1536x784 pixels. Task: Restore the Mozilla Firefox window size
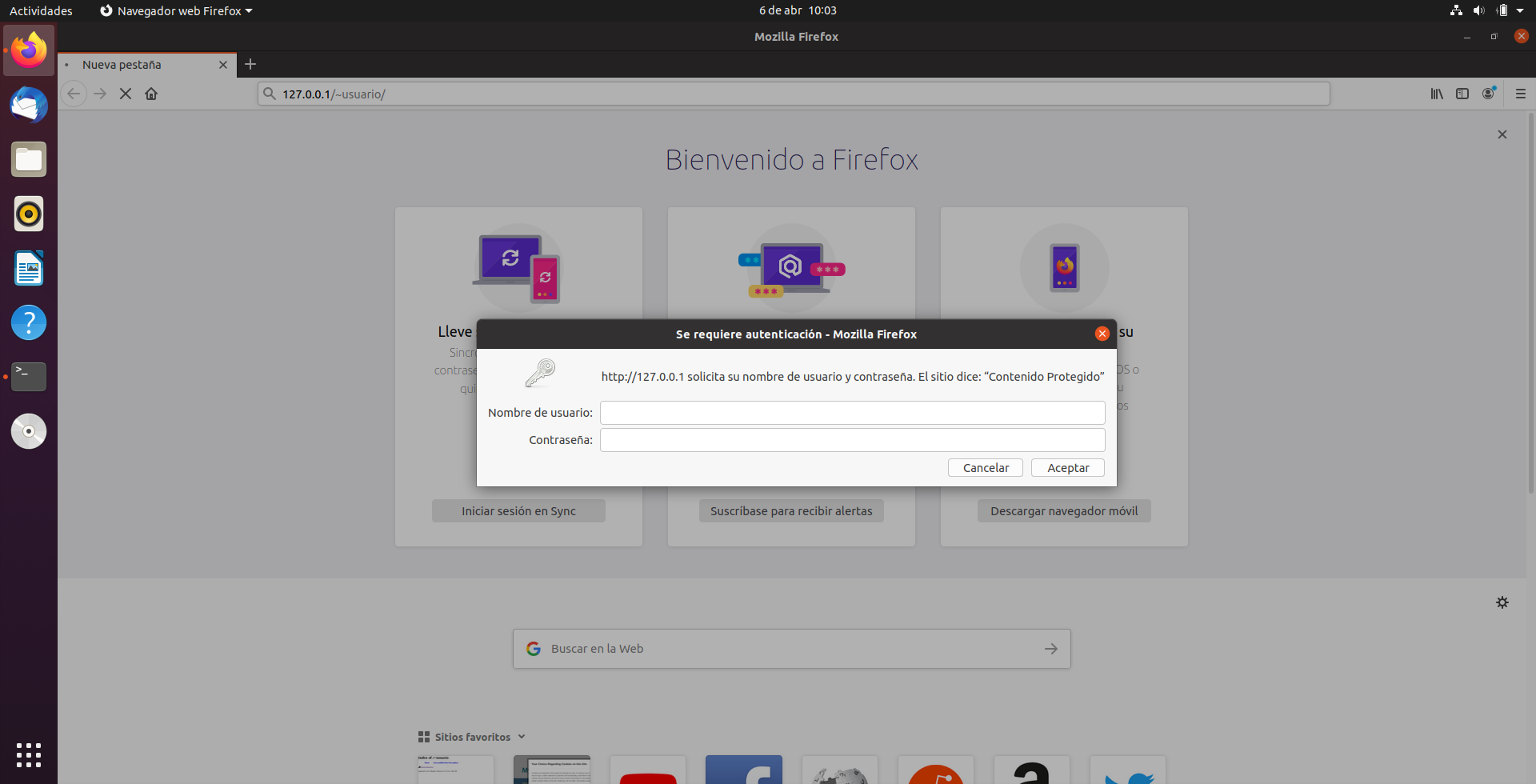point(1494,37)
